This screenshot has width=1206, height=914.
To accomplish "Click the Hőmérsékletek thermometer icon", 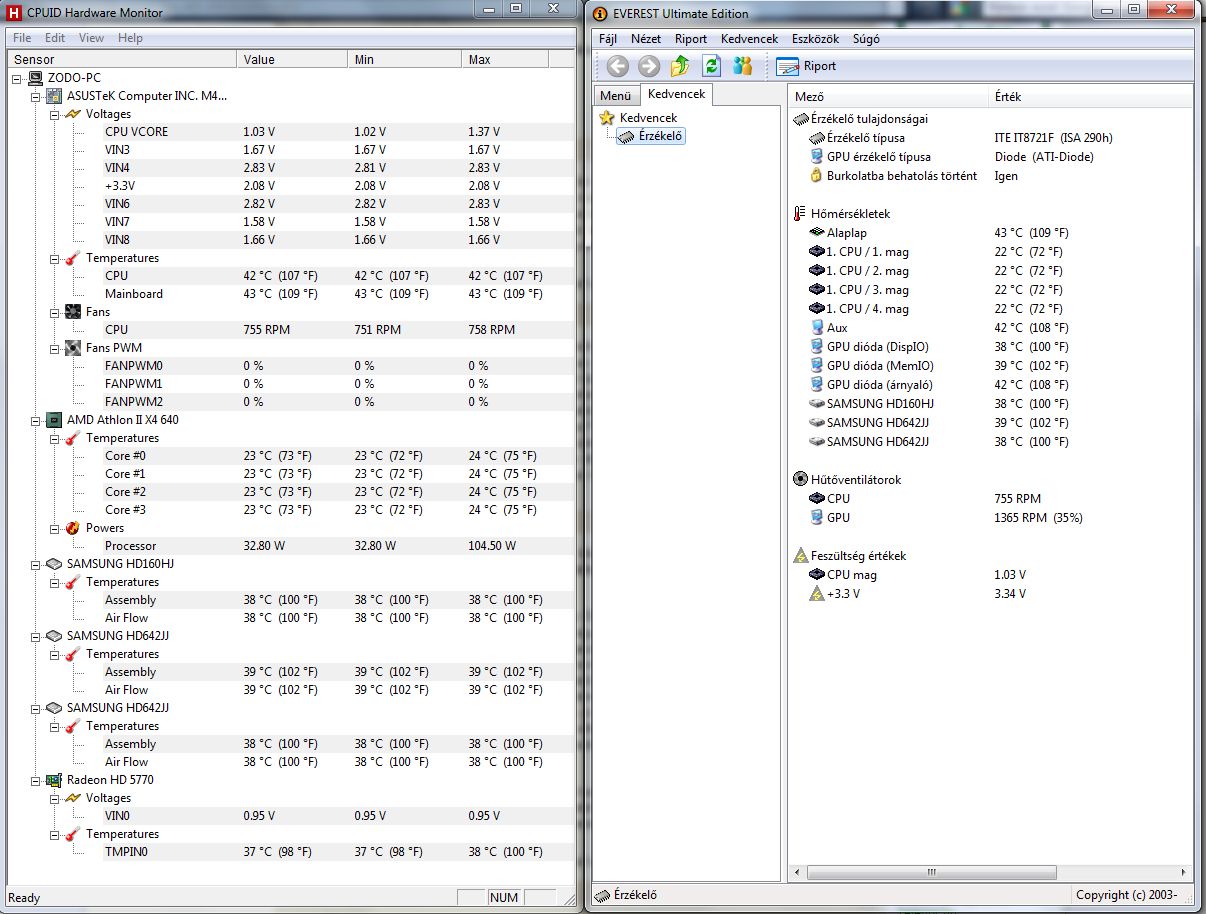I will [800, 214].
